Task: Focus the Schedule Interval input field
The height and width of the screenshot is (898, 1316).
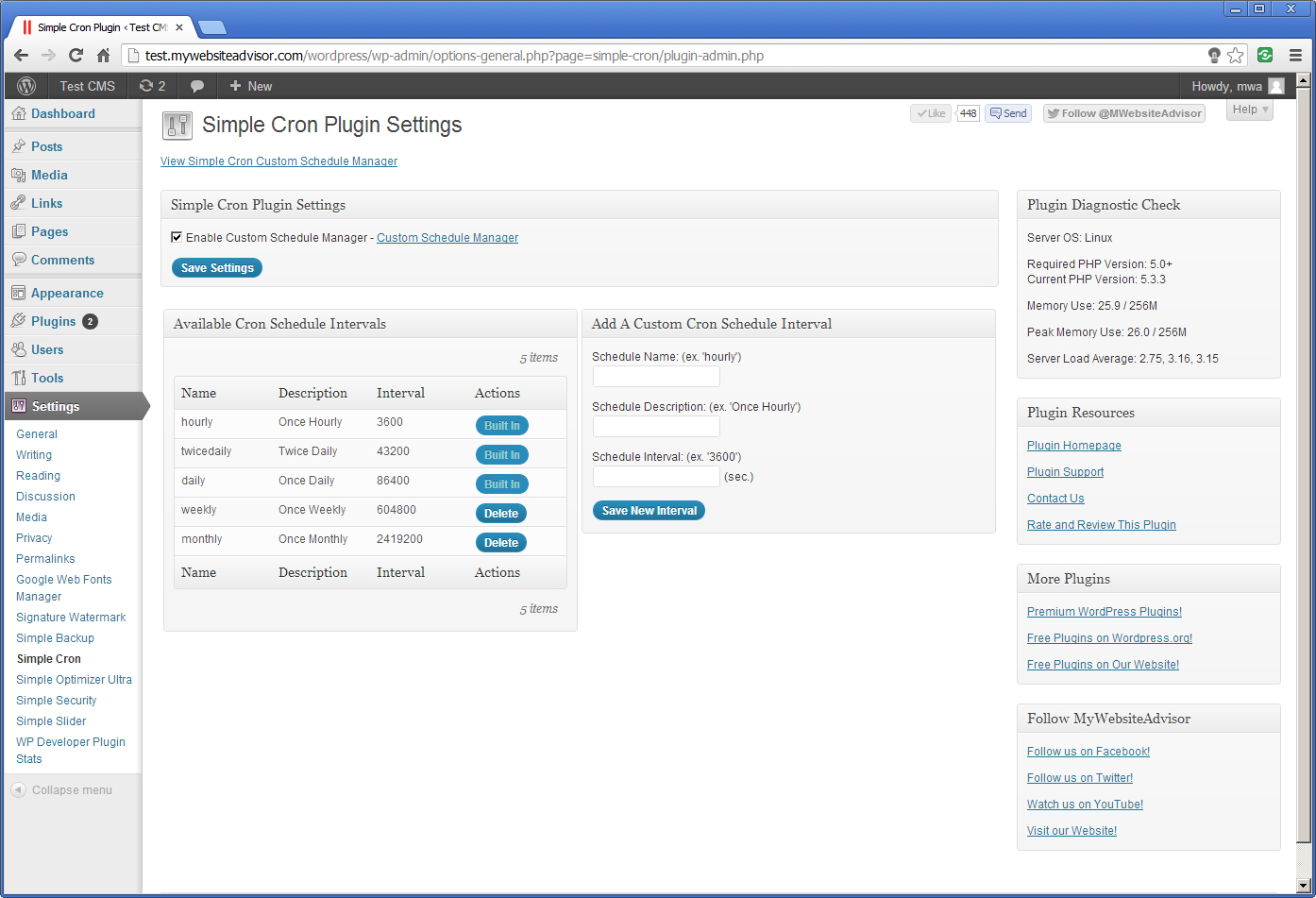Action: pyautogui.click(x=656, y=477)
